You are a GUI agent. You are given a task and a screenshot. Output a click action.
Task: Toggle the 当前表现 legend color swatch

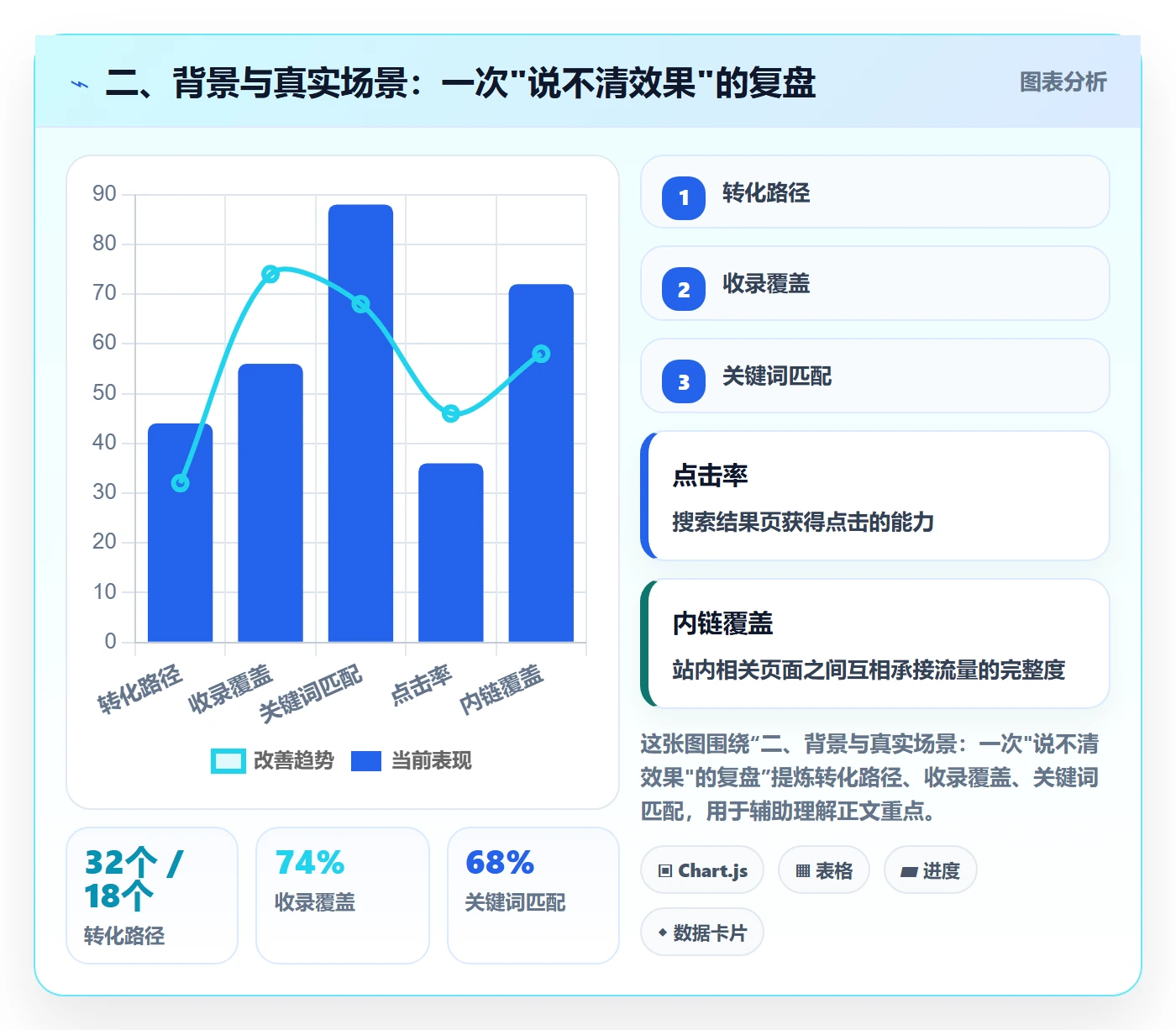click(365, 760)
